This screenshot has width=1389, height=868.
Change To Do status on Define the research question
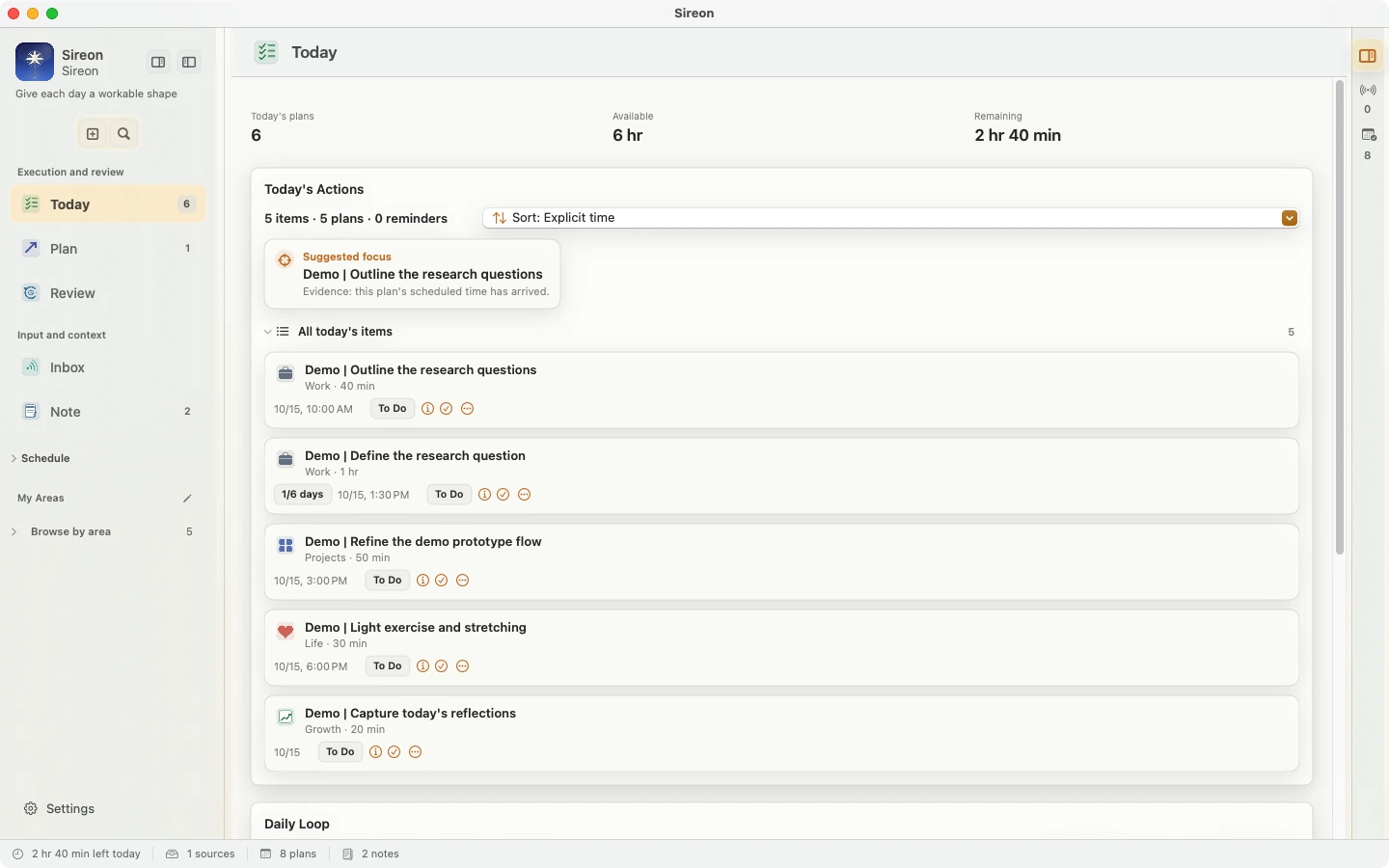point(449,495)
